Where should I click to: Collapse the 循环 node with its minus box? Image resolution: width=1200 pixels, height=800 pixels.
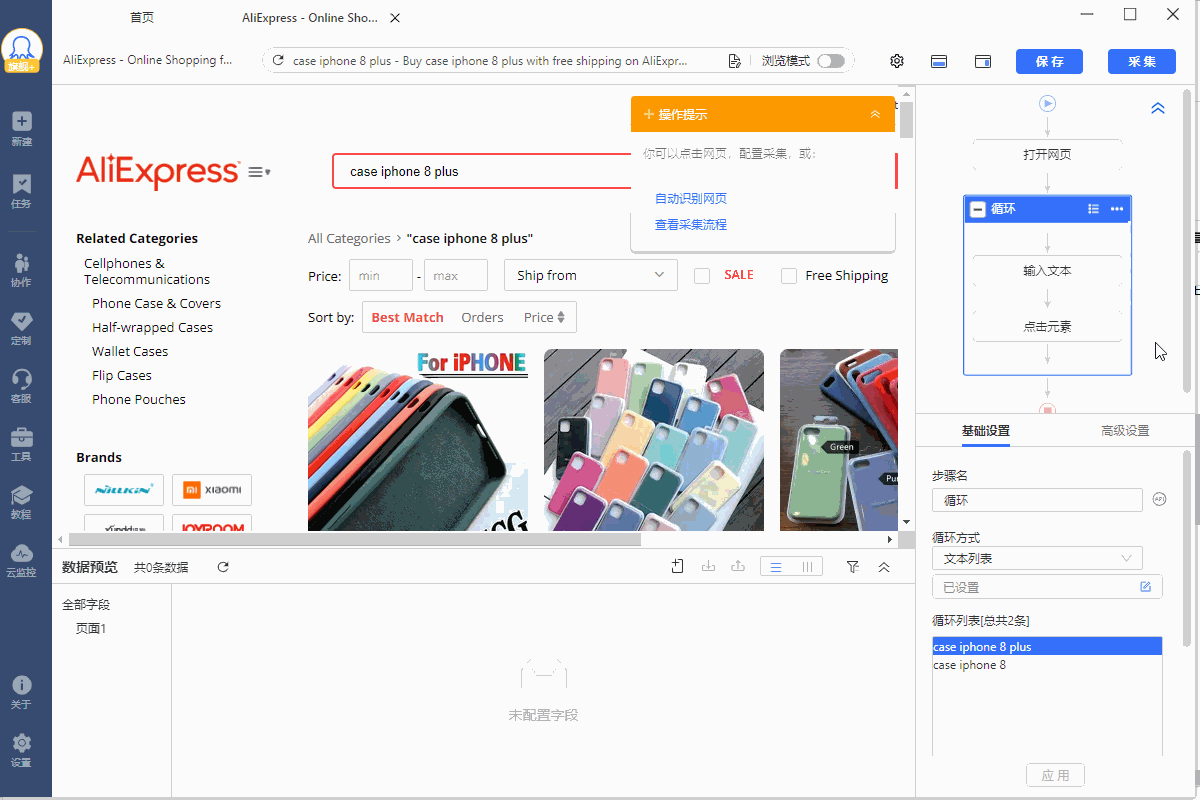pos(978,209)
